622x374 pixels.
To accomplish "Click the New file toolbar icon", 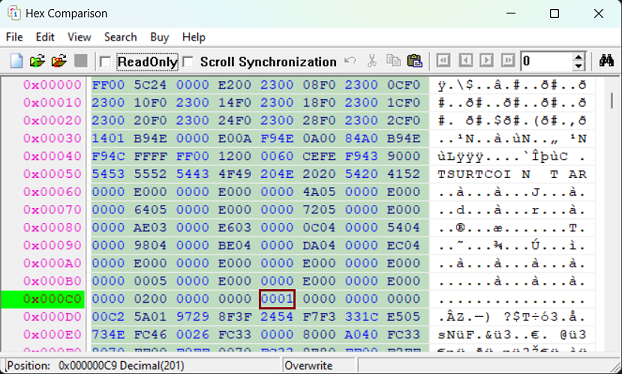I will coord(17,61).
